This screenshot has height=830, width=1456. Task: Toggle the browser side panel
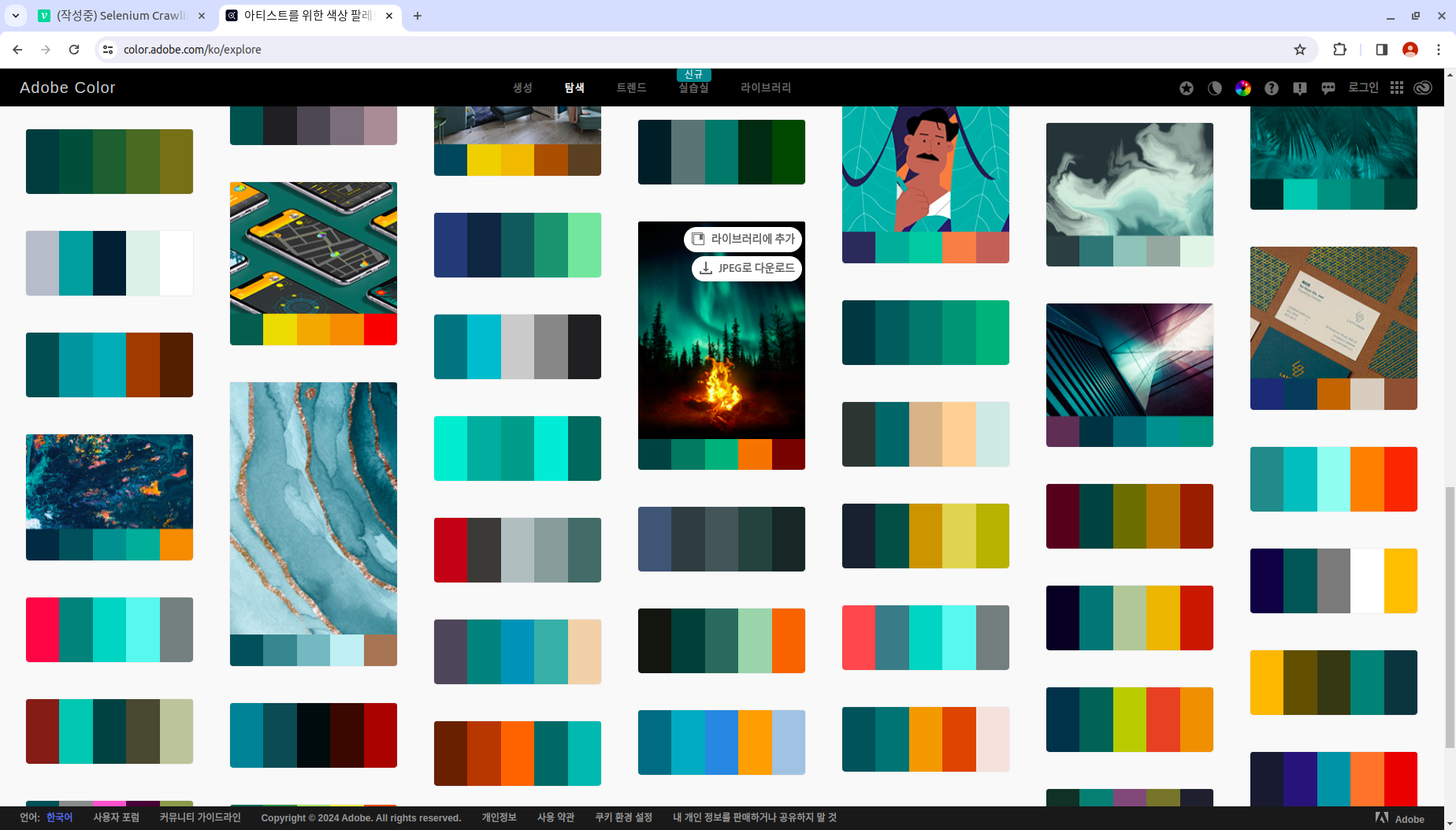[x=1381, y=50]
